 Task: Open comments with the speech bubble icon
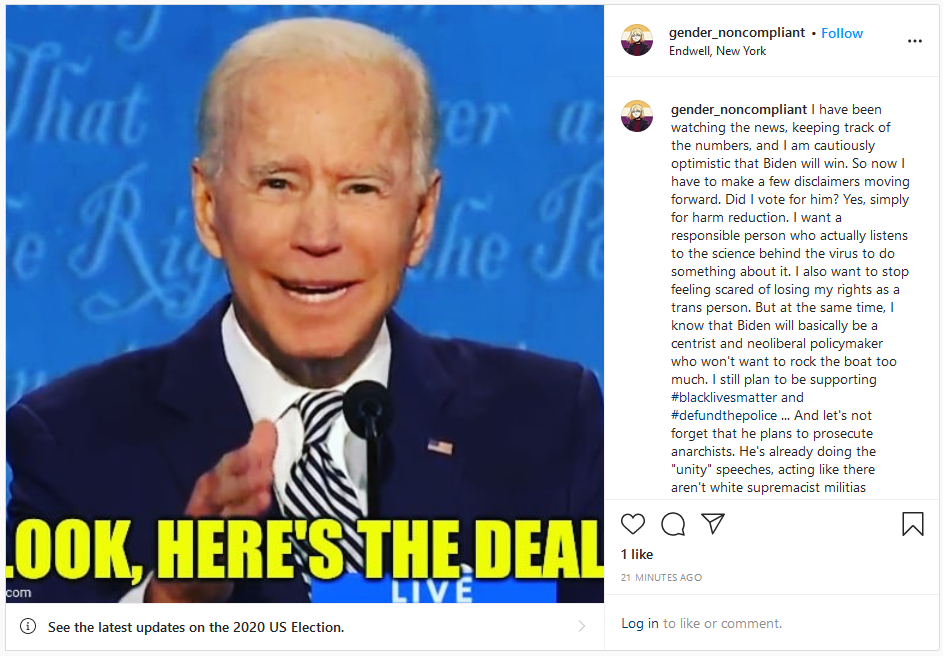[673, 524]
